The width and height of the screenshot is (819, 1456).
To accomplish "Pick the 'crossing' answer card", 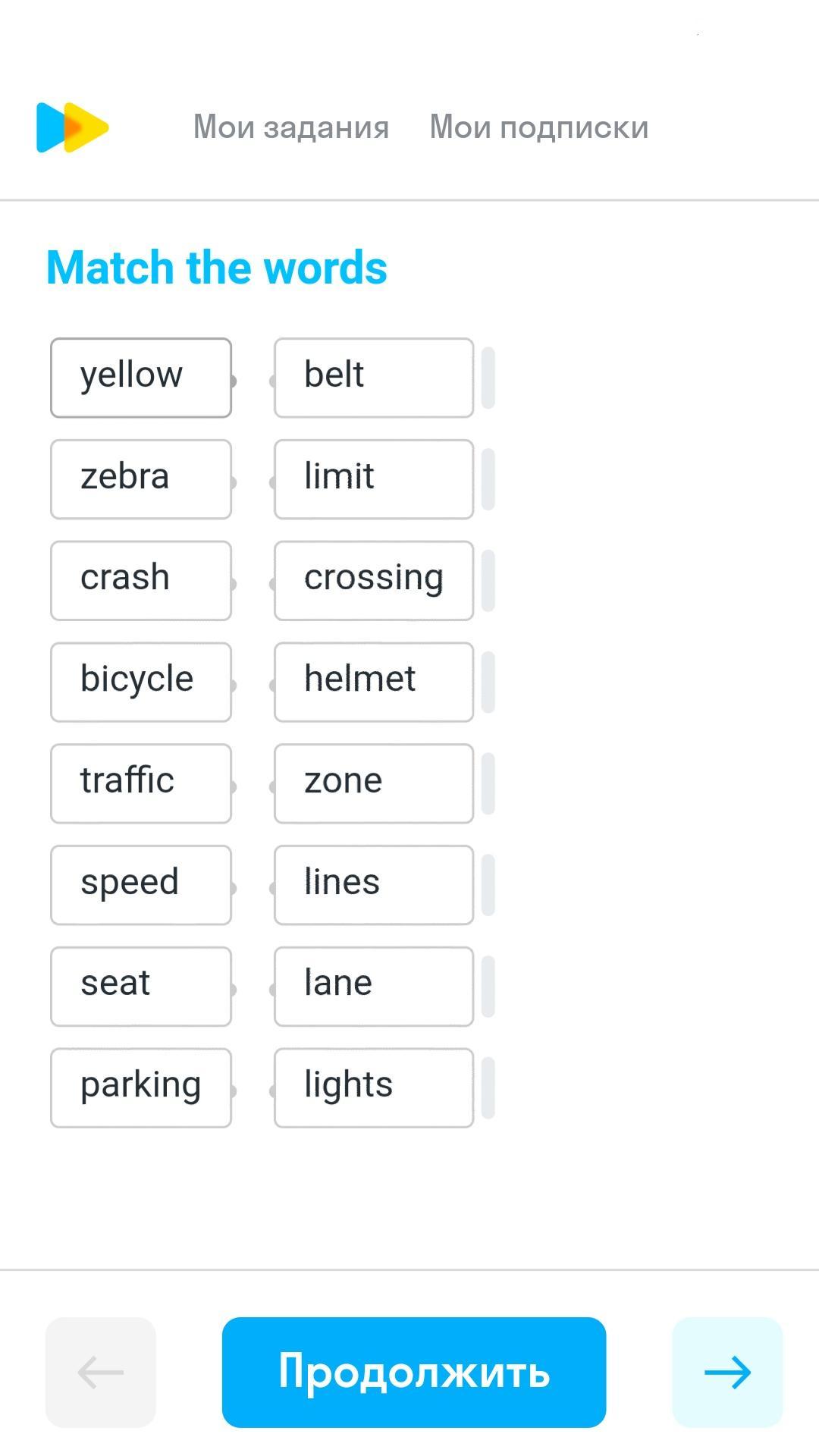I will 374,581.
